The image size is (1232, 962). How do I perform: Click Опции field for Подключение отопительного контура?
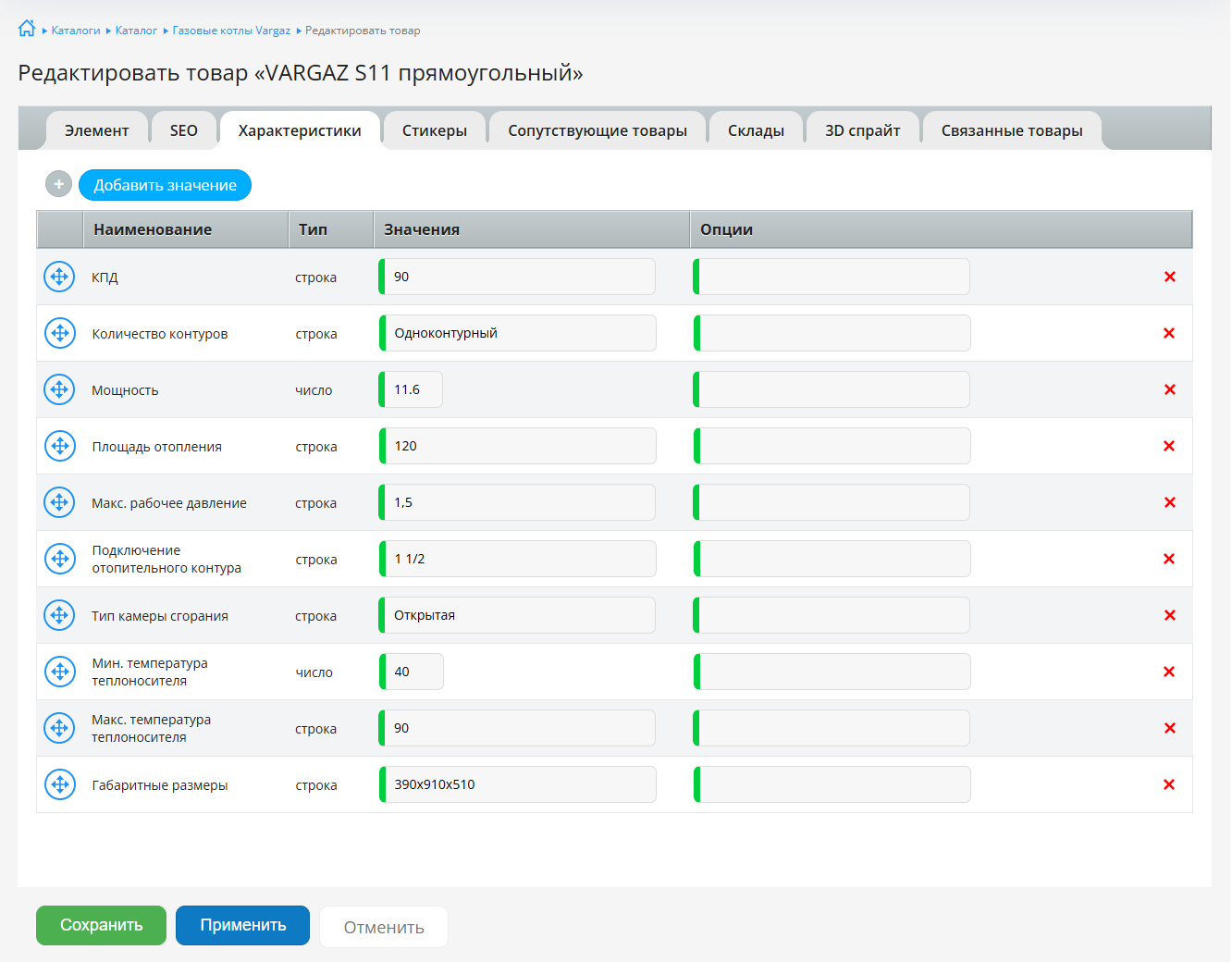832,559
